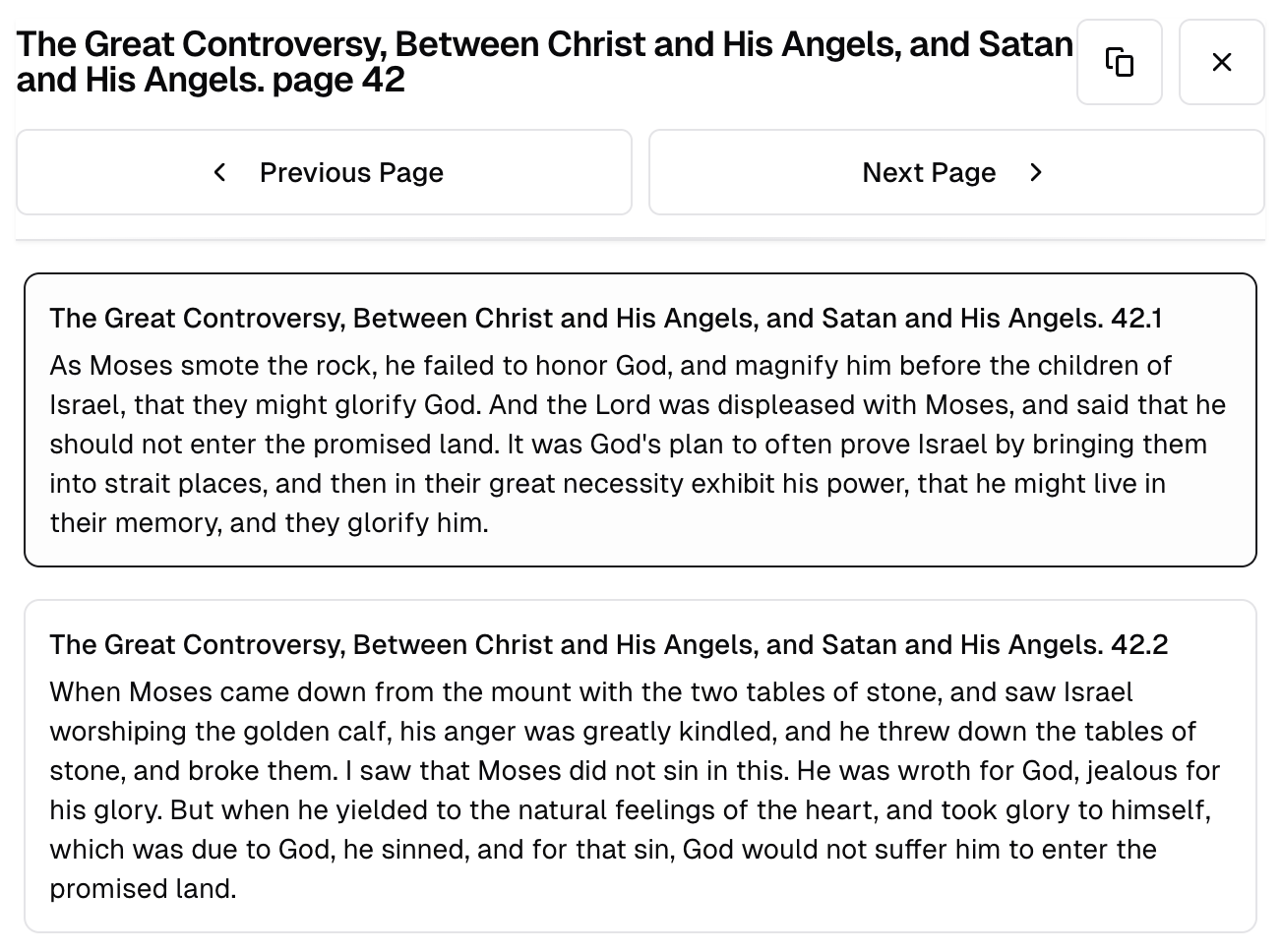Viewport: 1281px width, 952px height.
Task: Click the final words "promised land." in 42.2
Action: (143, 889)
